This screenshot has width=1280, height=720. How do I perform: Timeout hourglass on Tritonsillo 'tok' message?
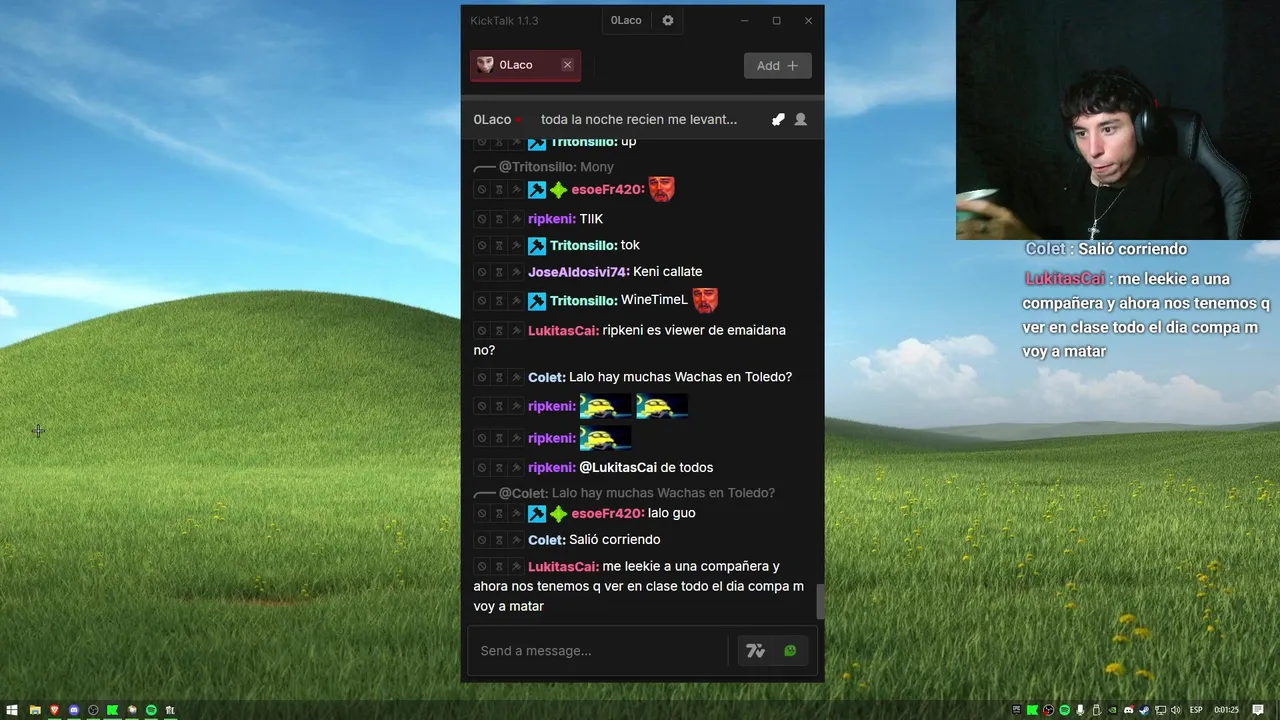tap(499, 245)
